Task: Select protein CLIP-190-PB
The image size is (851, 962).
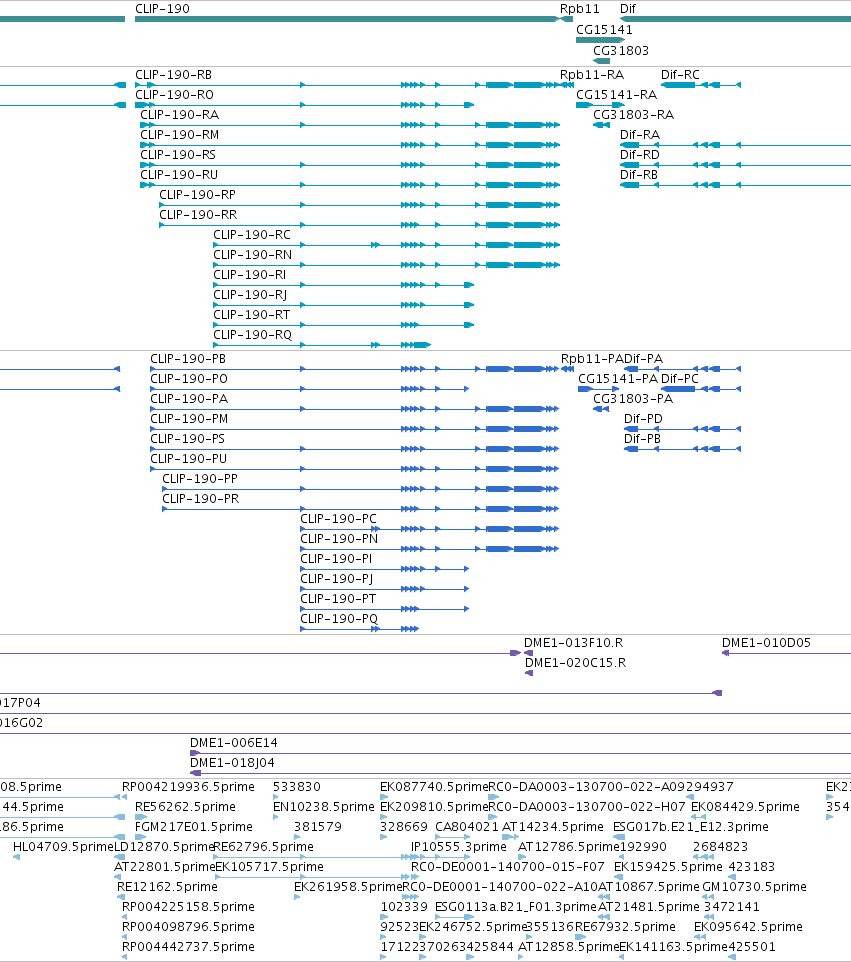Action: pos(188,359)
